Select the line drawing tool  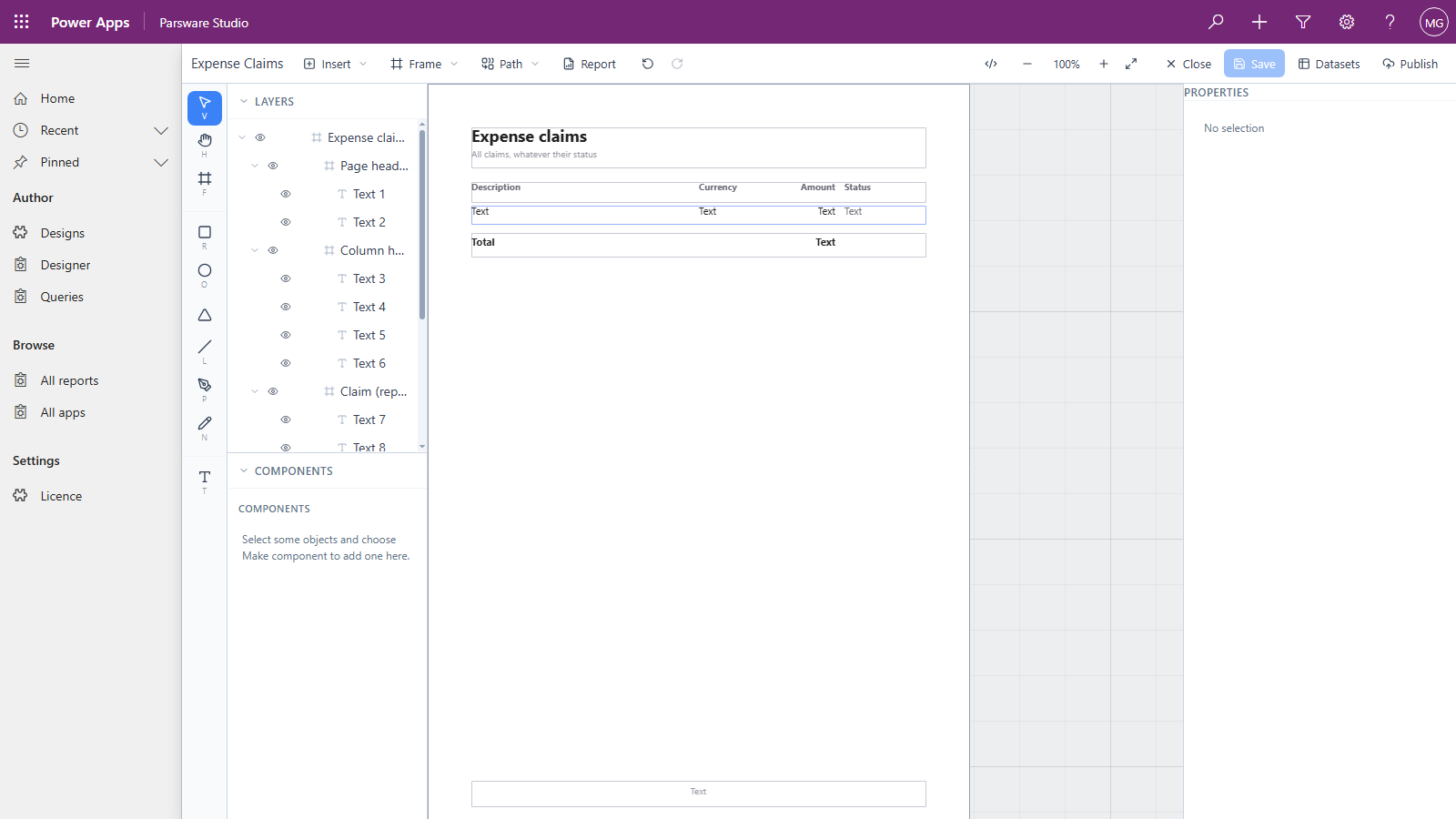(205, 351)
